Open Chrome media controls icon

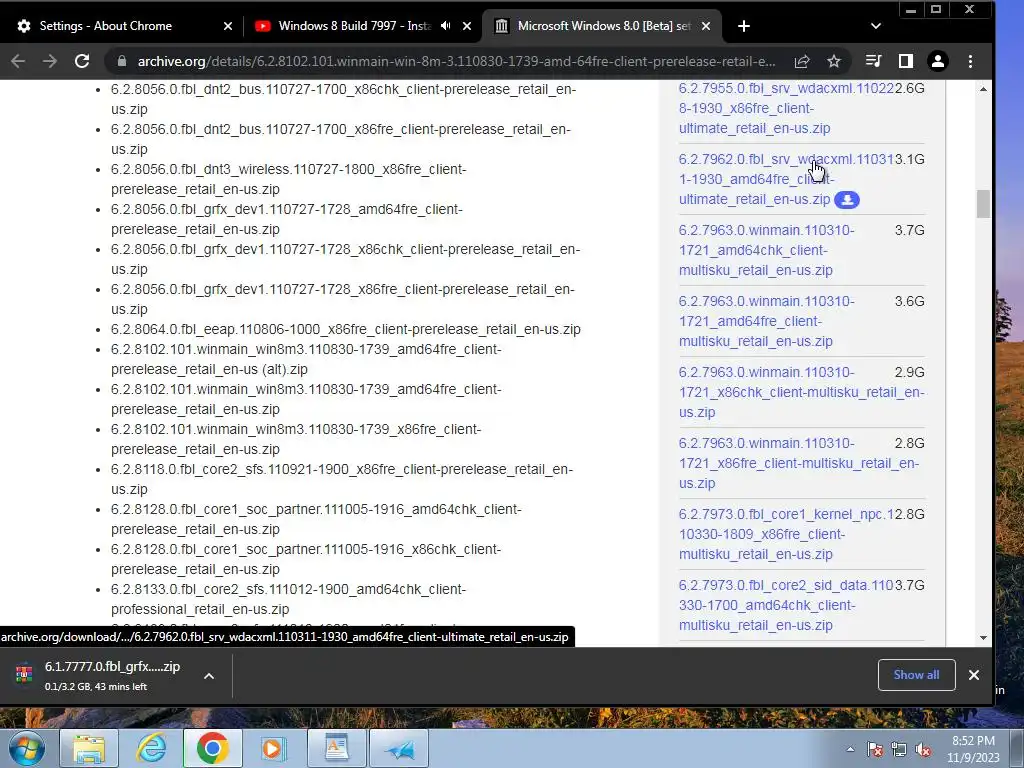(873, 61)
